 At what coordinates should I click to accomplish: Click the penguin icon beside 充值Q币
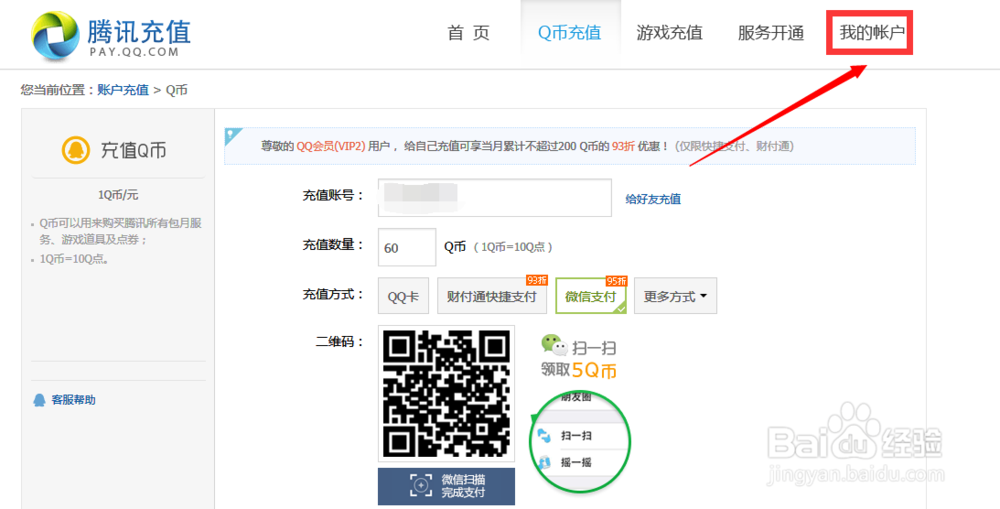click(x=75, y=151)
